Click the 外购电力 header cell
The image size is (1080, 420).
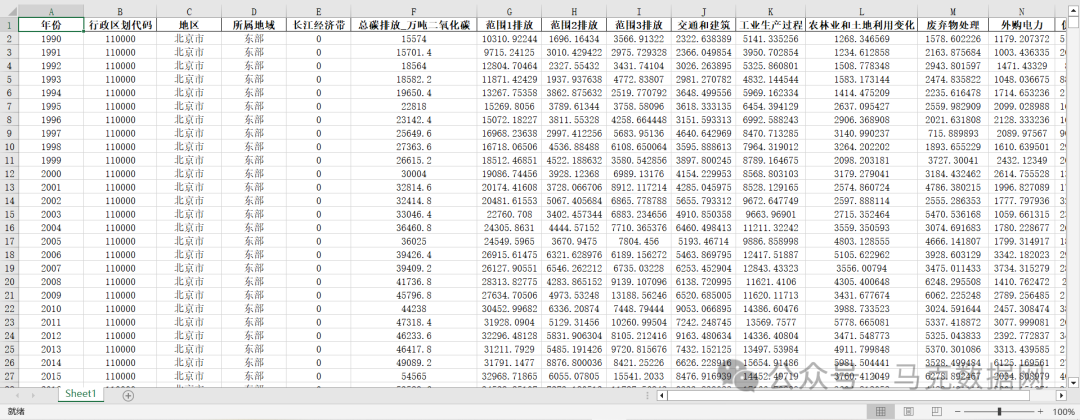tap(1021, 25)
